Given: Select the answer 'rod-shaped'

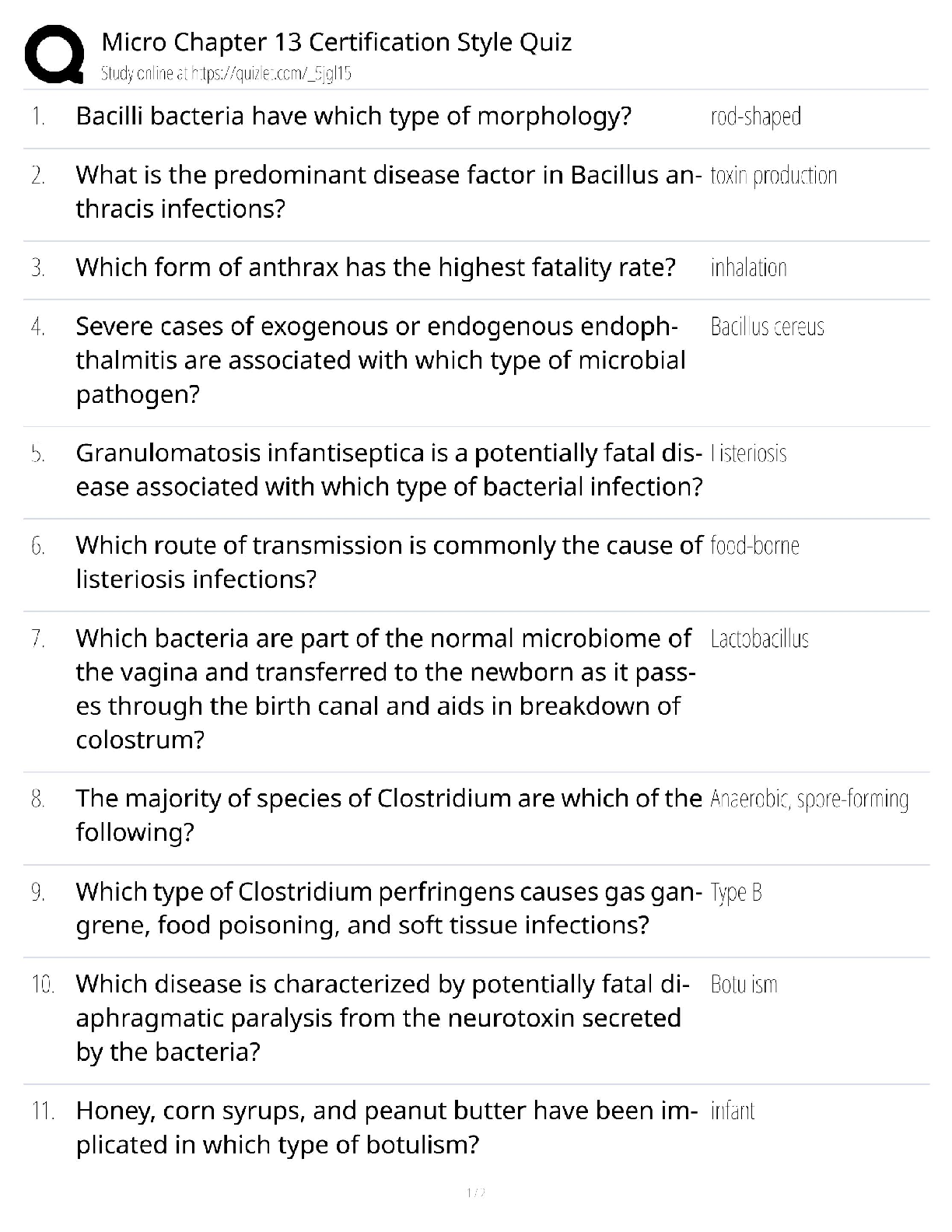Looking at the screenshot, I should pos(755,117).
